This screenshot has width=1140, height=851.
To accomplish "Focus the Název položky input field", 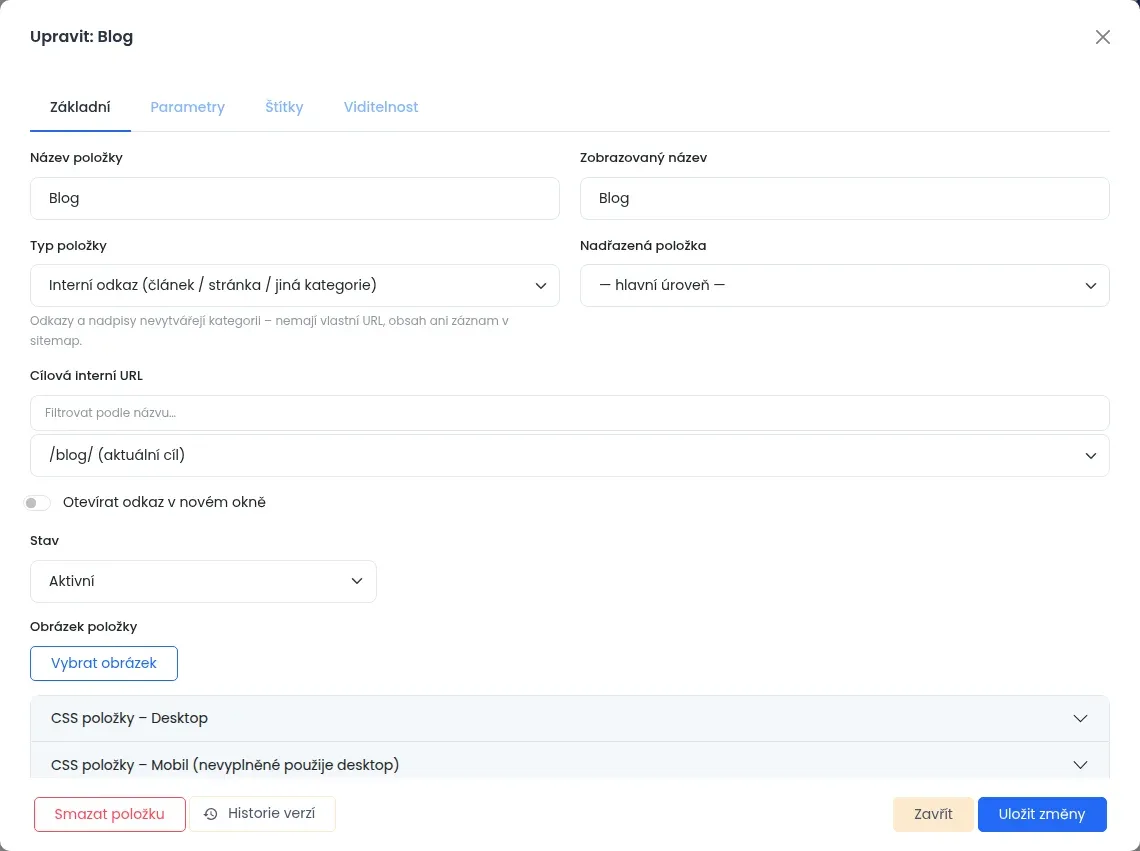I will coord(294,199).
